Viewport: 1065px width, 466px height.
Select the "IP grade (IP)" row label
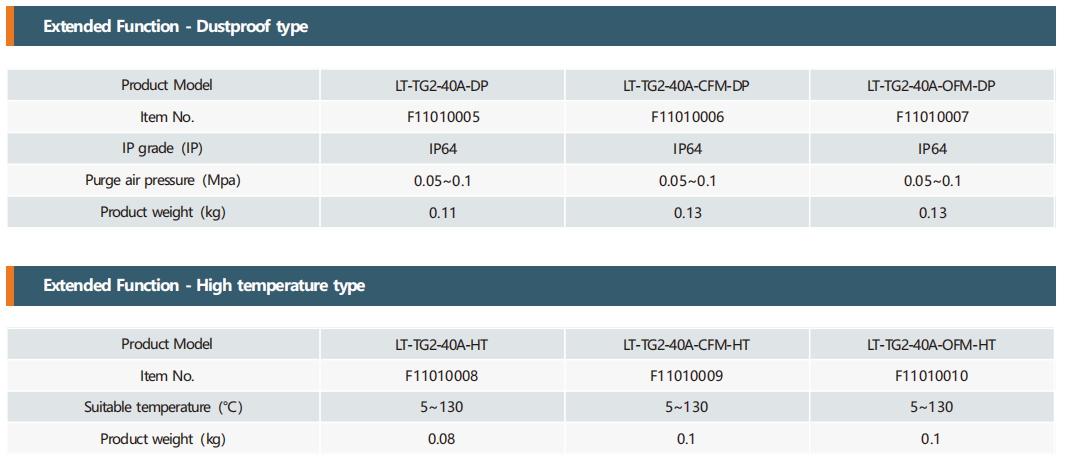point(163,149)
